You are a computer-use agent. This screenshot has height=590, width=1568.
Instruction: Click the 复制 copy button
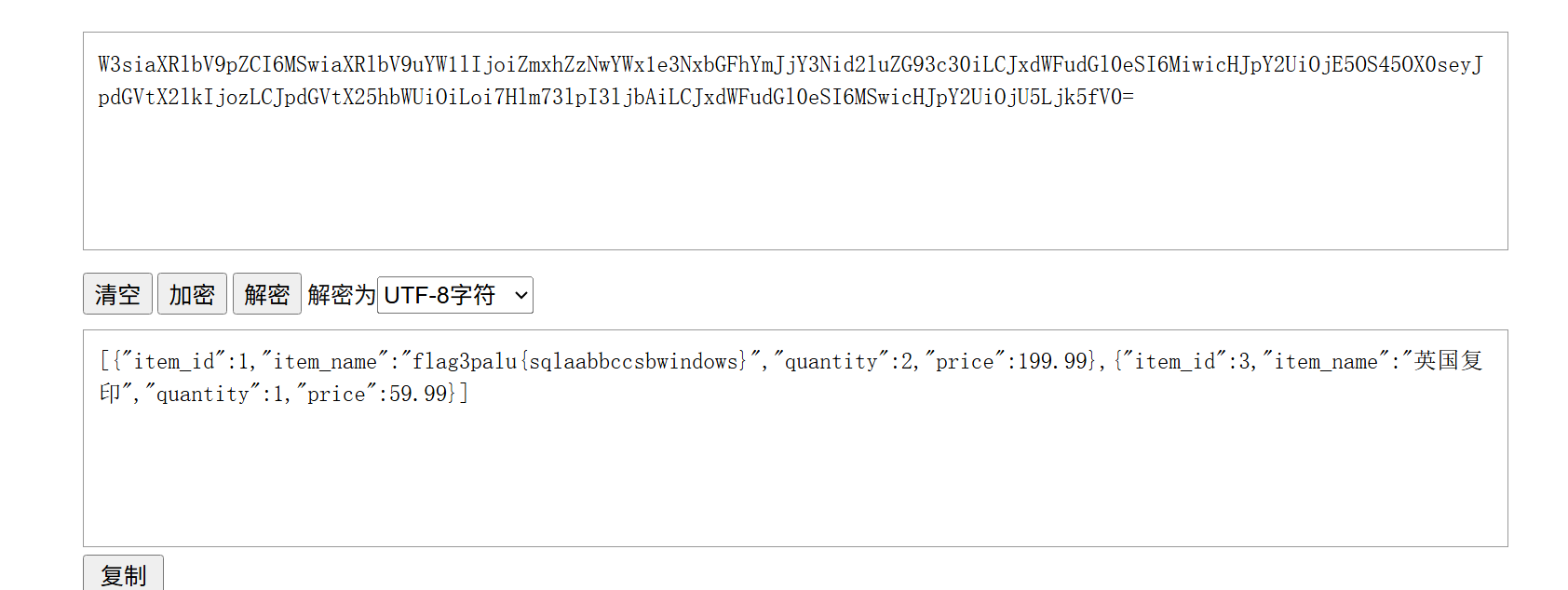coord(123,574)
